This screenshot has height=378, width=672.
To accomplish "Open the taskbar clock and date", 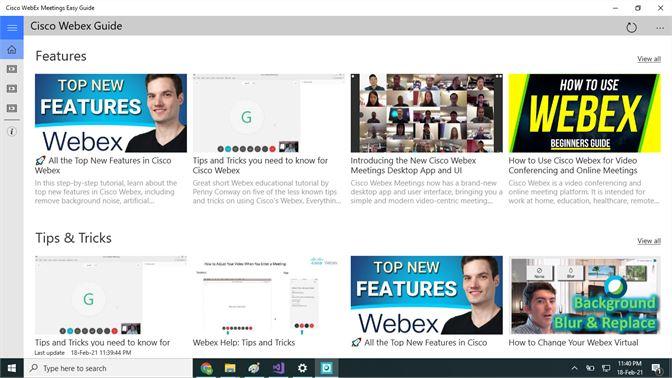I will [630, 368].
